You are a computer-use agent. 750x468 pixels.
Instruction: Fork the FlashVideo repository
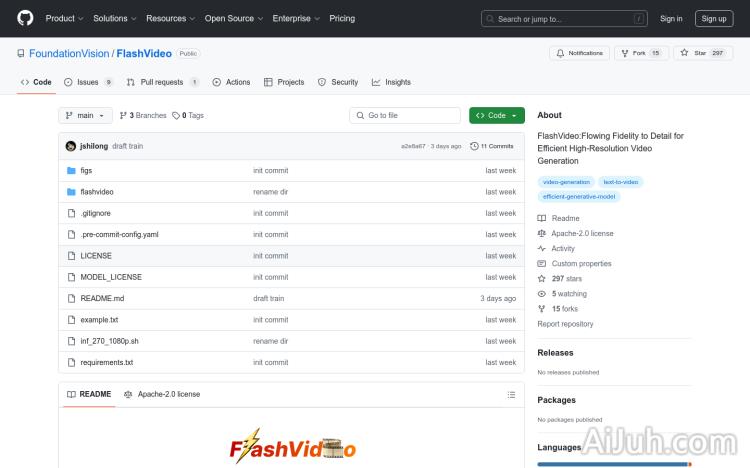[641, 53]
